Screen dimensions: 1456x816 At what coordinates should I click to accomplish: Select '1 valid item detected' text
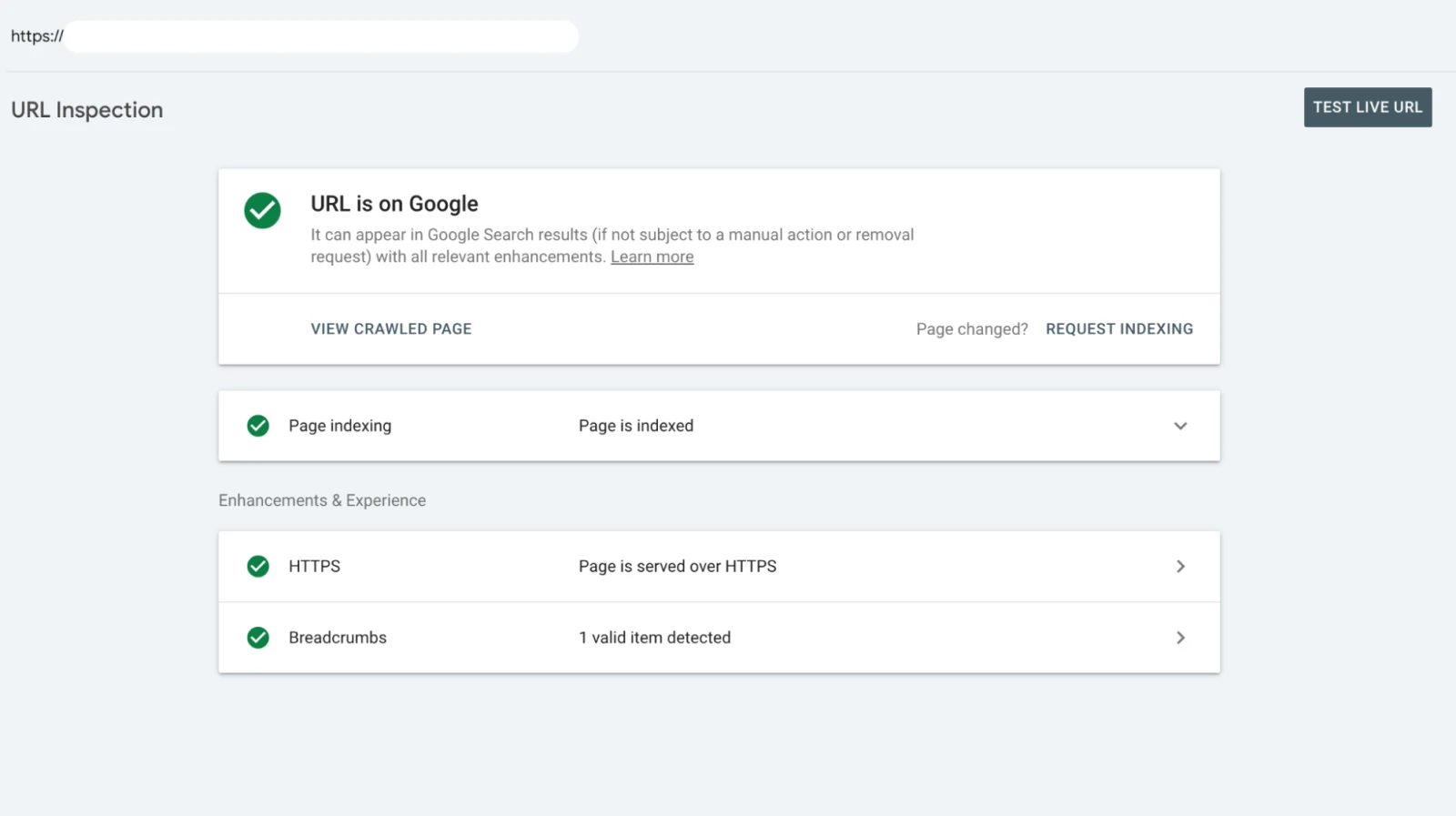tap(655, 638)
